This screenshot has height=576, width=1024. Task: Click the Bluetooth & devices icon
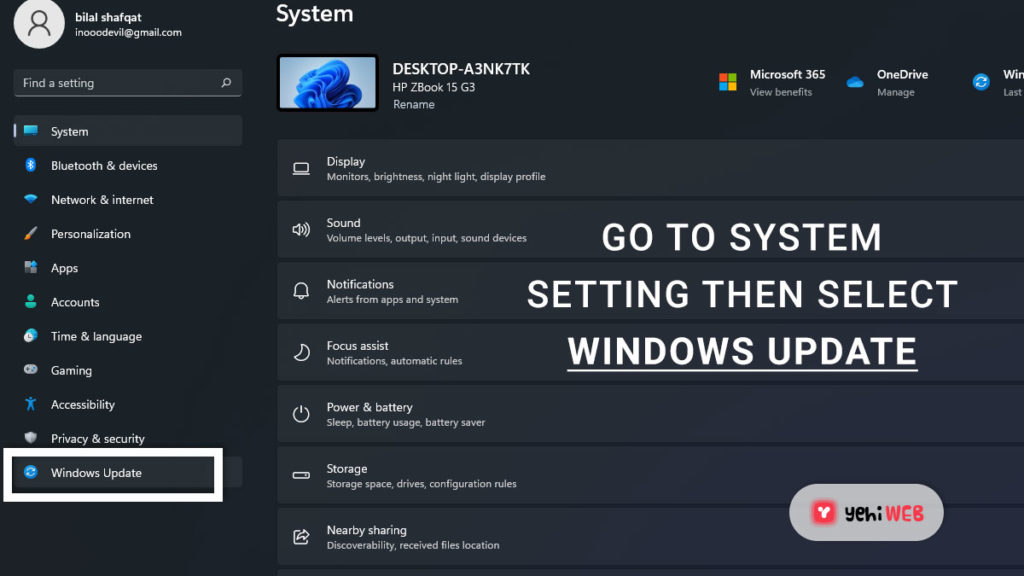coord(30,165)
